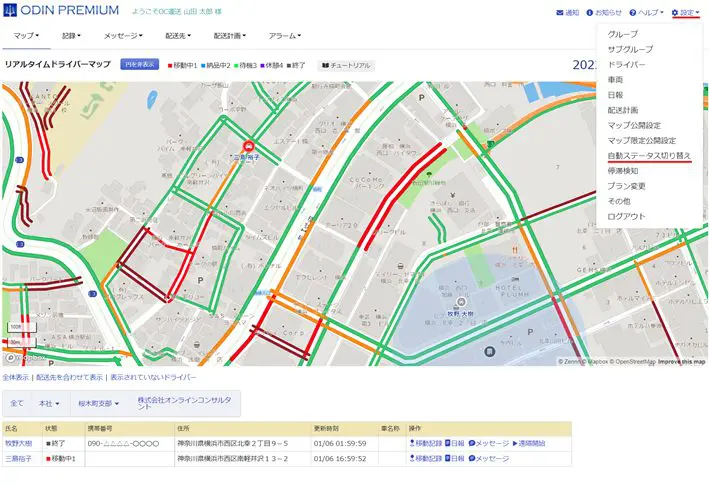Select the 全て group filter
This screenshot has height=485, width=709.
tap(17, 403)
